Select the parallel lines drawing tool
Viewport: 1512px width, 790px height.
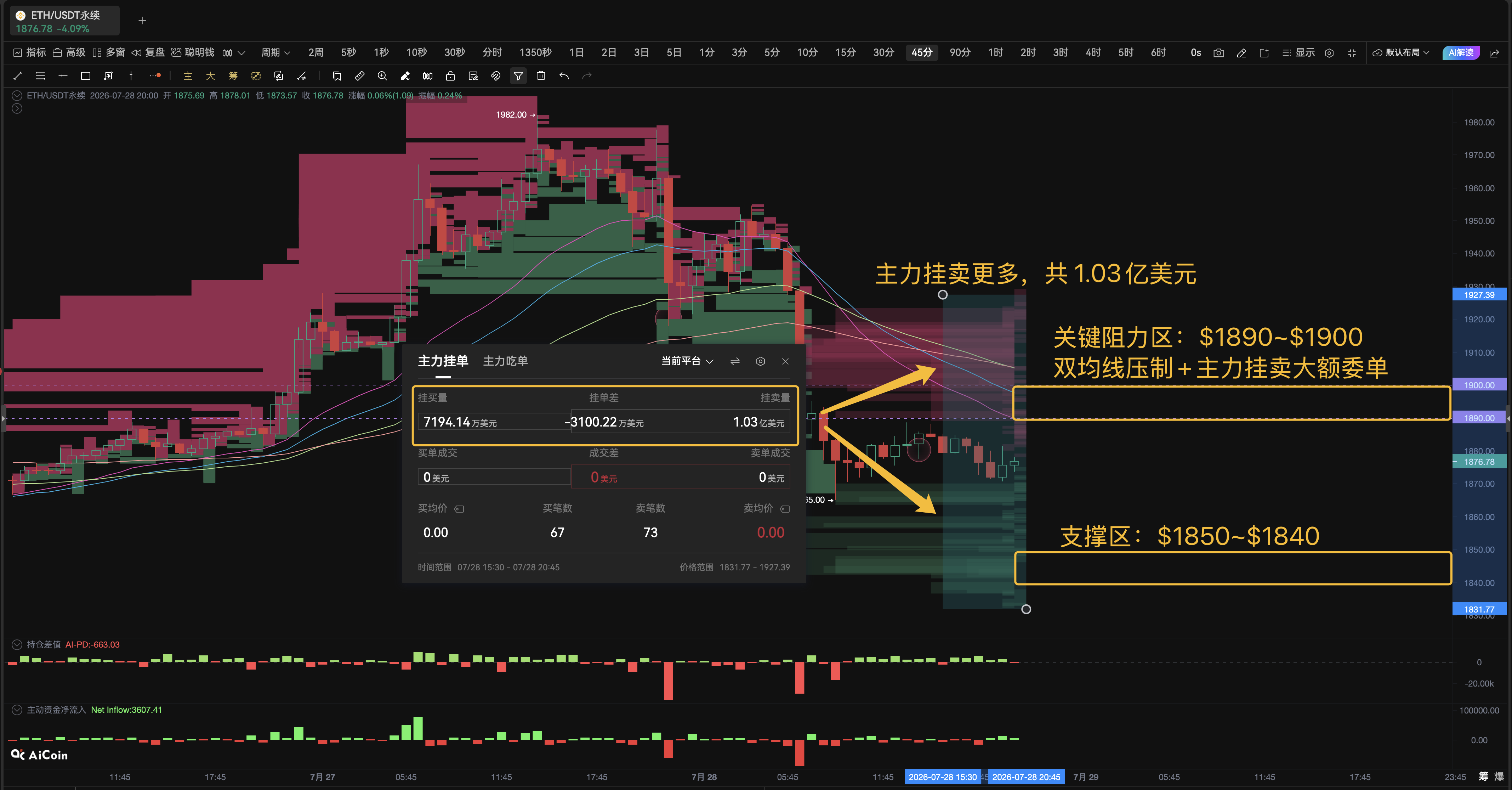point(40,76)
